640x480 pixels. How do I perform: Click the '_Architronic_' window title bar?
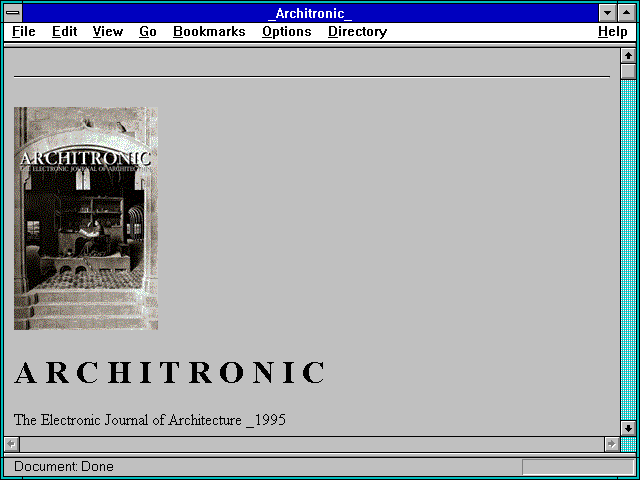310,13
